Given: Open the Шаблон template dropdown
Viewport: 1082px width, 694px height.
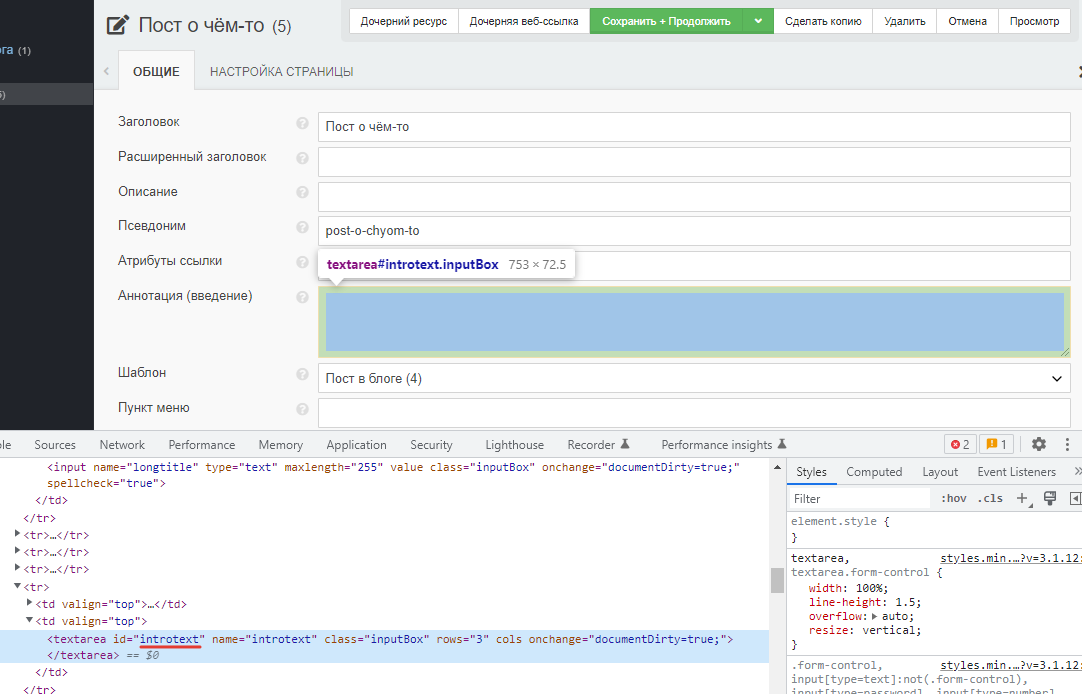Looking at the screenshot, I should pos(694,378).
